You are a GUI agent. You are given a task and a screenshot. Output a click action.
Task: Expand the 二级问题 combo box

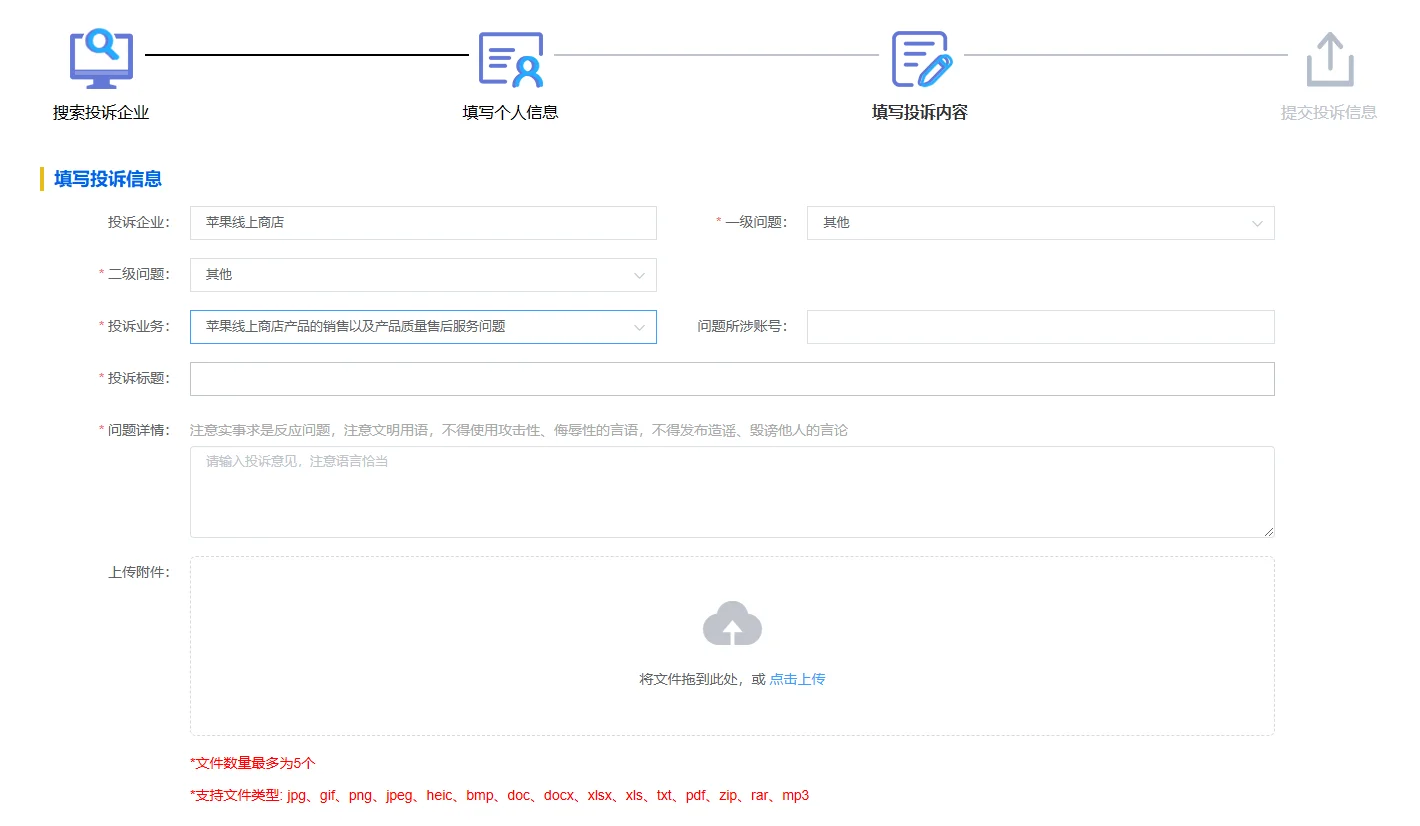point(422,274)
